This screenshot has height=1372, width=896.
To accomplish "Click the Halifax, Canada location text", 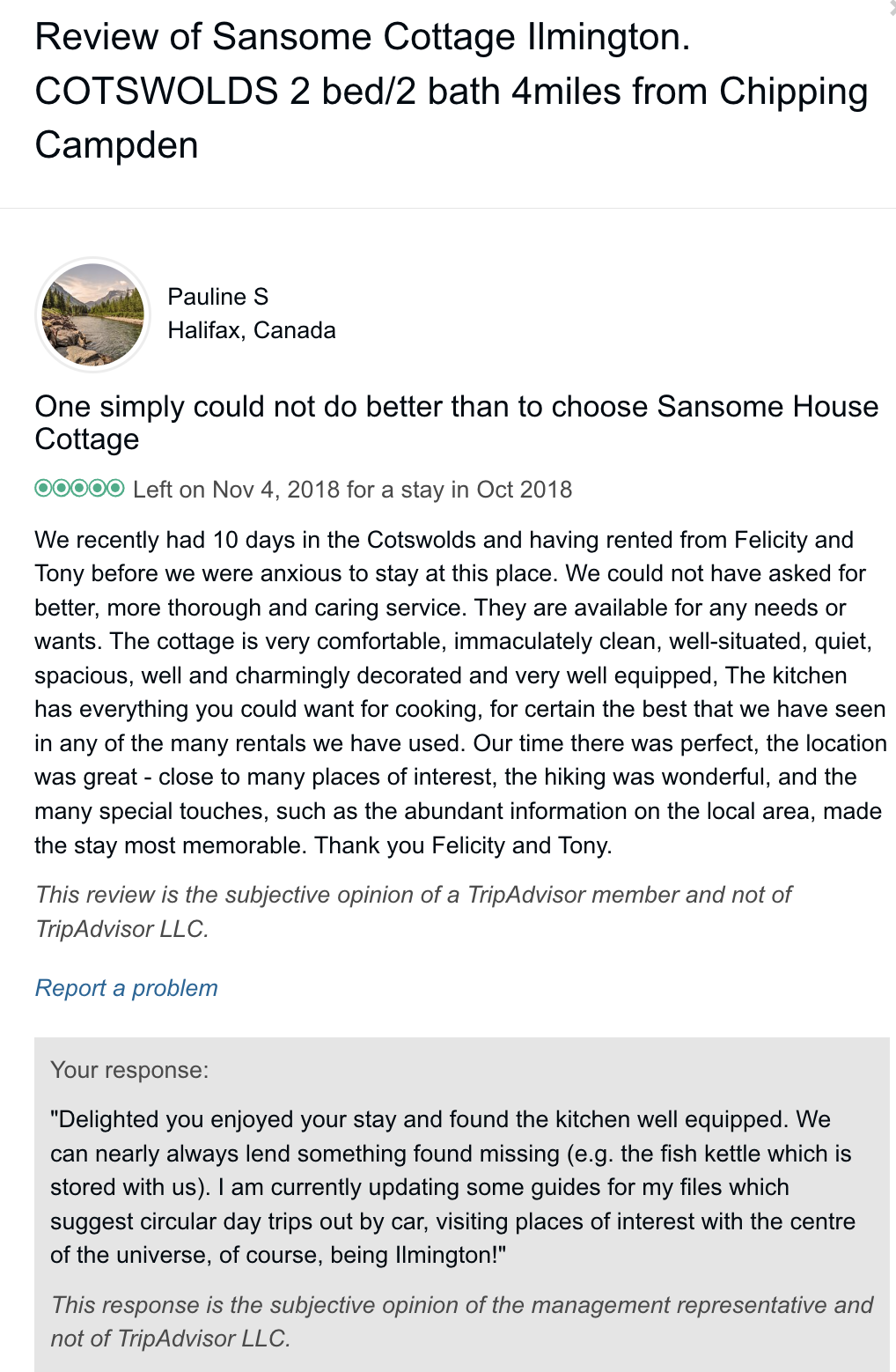I will click(252, 330).
